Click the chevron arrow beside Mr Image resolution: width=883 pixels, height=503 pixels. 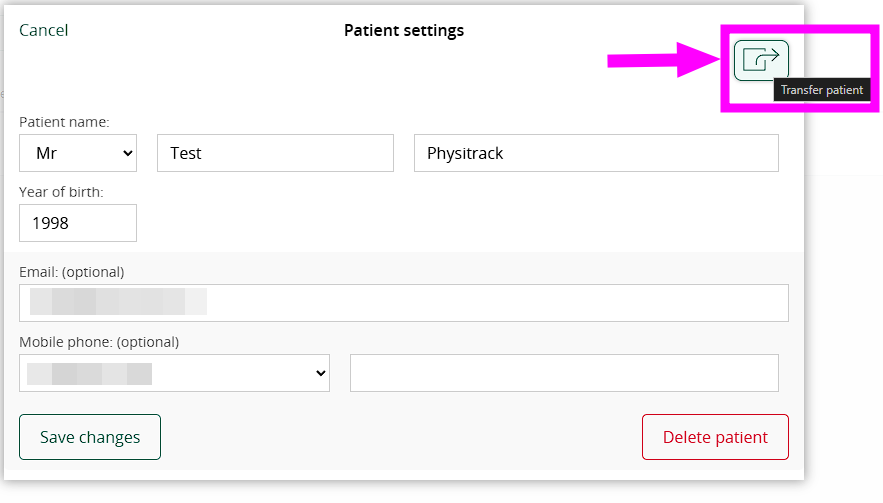(x=127, y=153)
